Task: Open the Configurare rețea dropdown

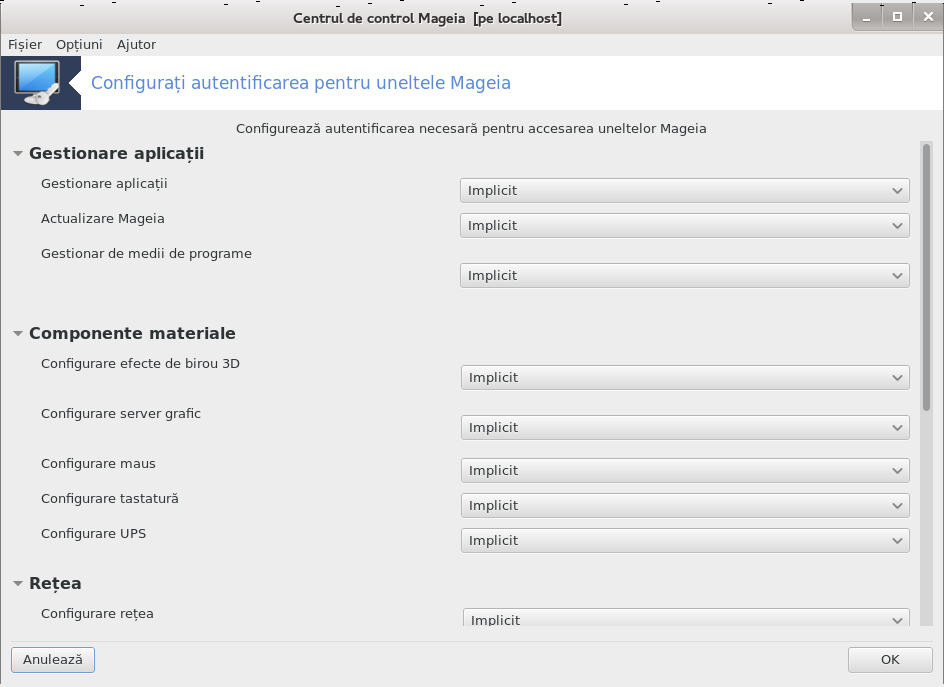Action: 686,618
